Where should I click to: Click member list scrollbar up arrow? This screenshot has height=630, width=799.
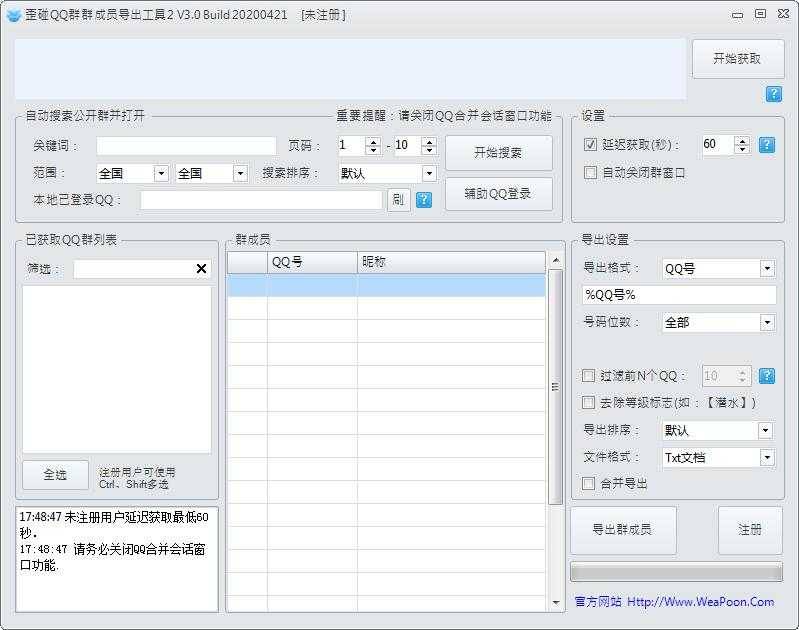coord(556,260)
